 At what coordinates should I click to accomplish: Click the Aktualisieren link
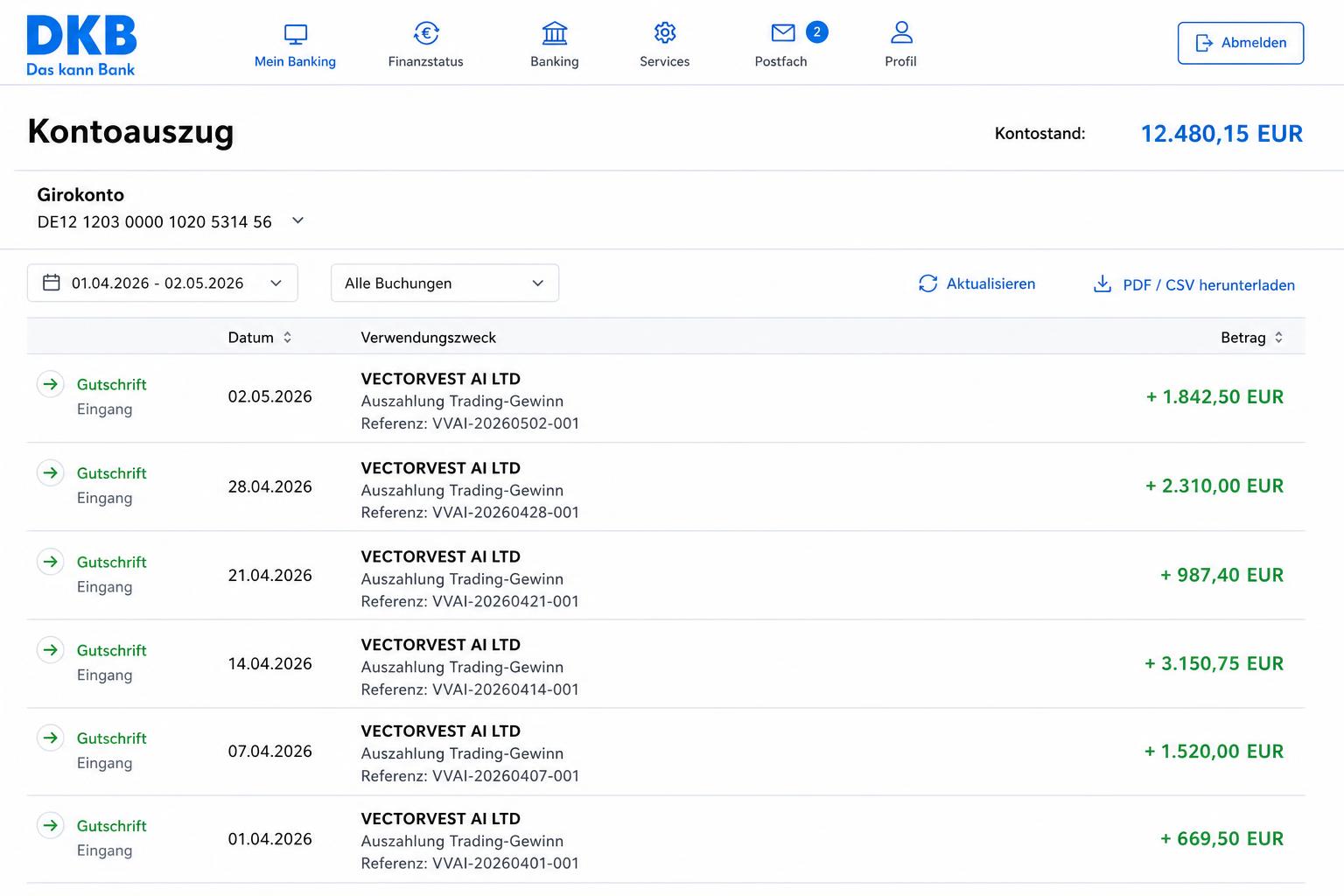pyautogui.click(x=990, y=283)
